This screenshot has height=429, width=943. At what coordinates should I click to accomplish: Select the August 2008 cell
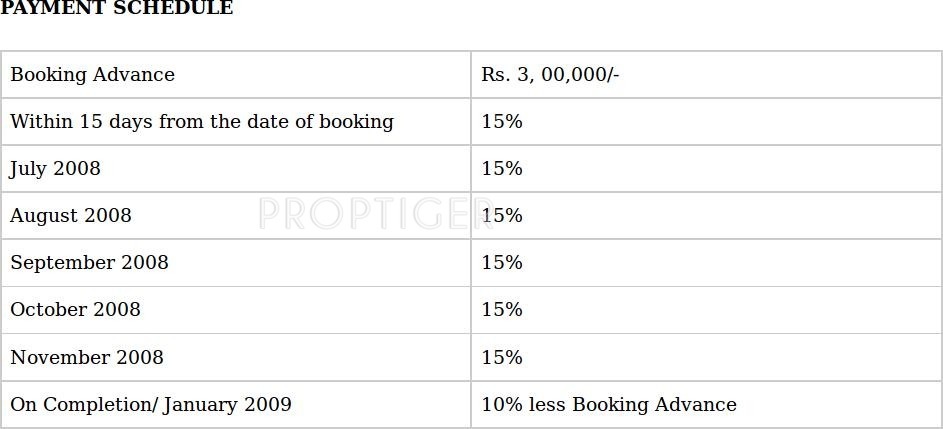point(71,216)
